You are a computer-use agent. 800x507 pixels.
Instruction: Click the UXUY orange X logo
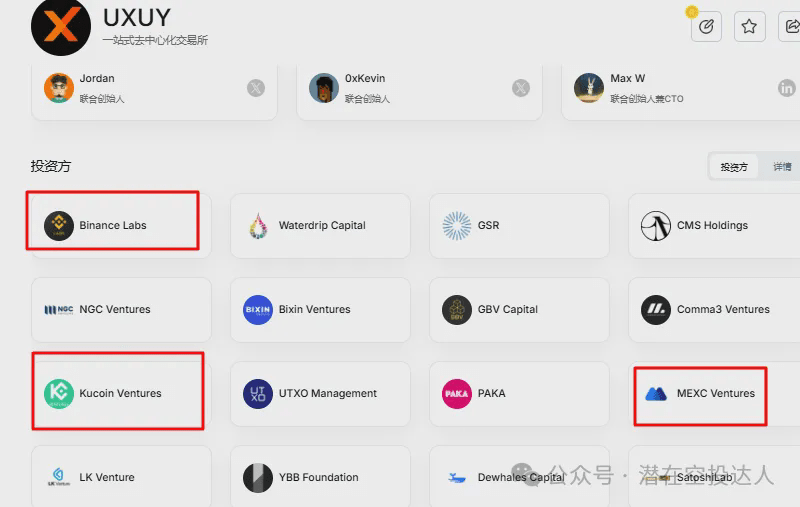61,26
